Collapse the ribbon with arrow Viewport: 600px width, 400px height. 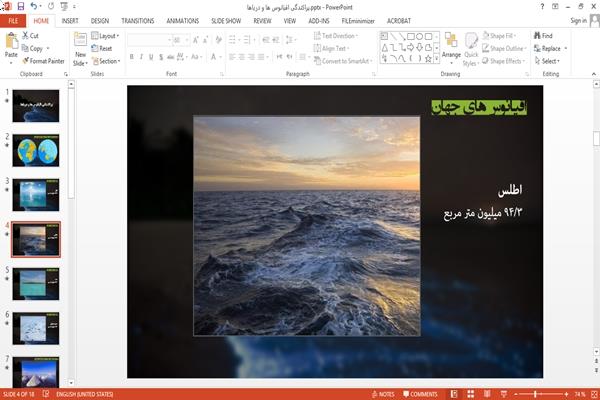tap(593, 74)
